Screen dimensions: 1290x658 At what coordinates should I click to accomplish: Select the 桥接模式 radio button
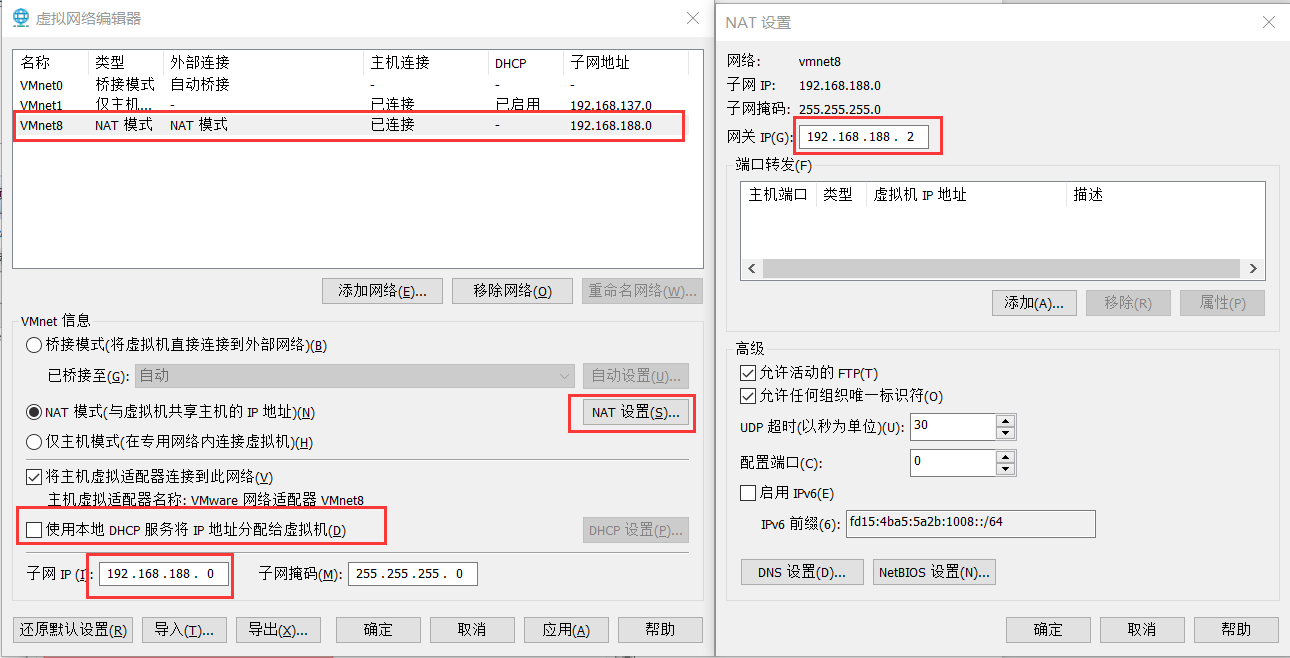pyautogui.click(x=34, y=346)
